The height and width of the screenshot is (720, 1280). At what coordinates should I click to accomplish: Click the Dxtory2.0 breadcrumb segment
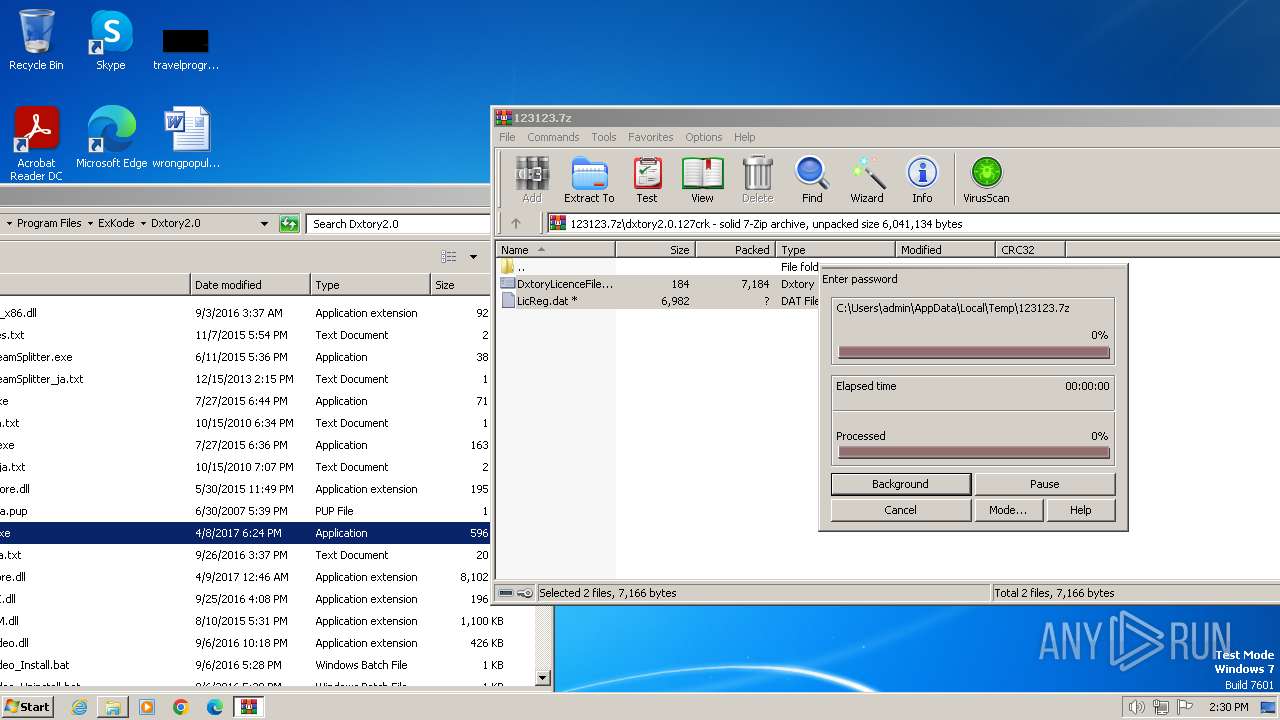click(175, 224)
